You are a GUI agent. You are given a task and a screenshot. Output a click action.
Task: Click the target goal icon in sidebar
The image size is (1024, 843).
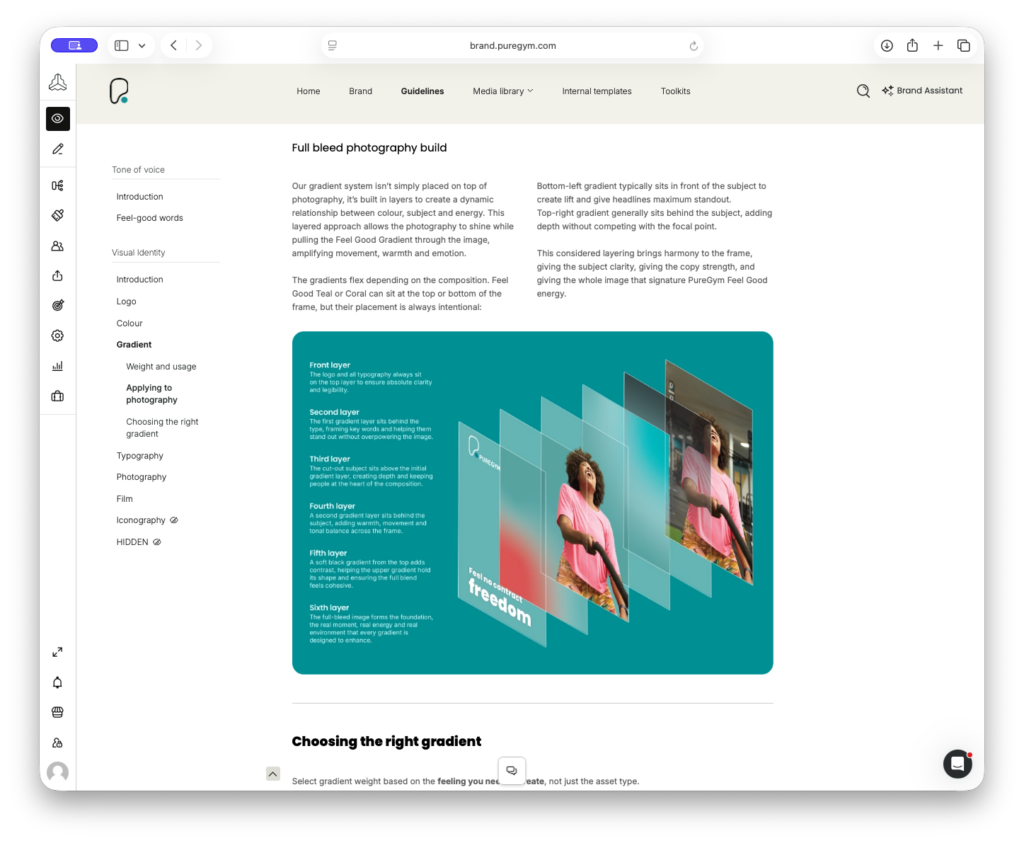click(x=58, y=306)
